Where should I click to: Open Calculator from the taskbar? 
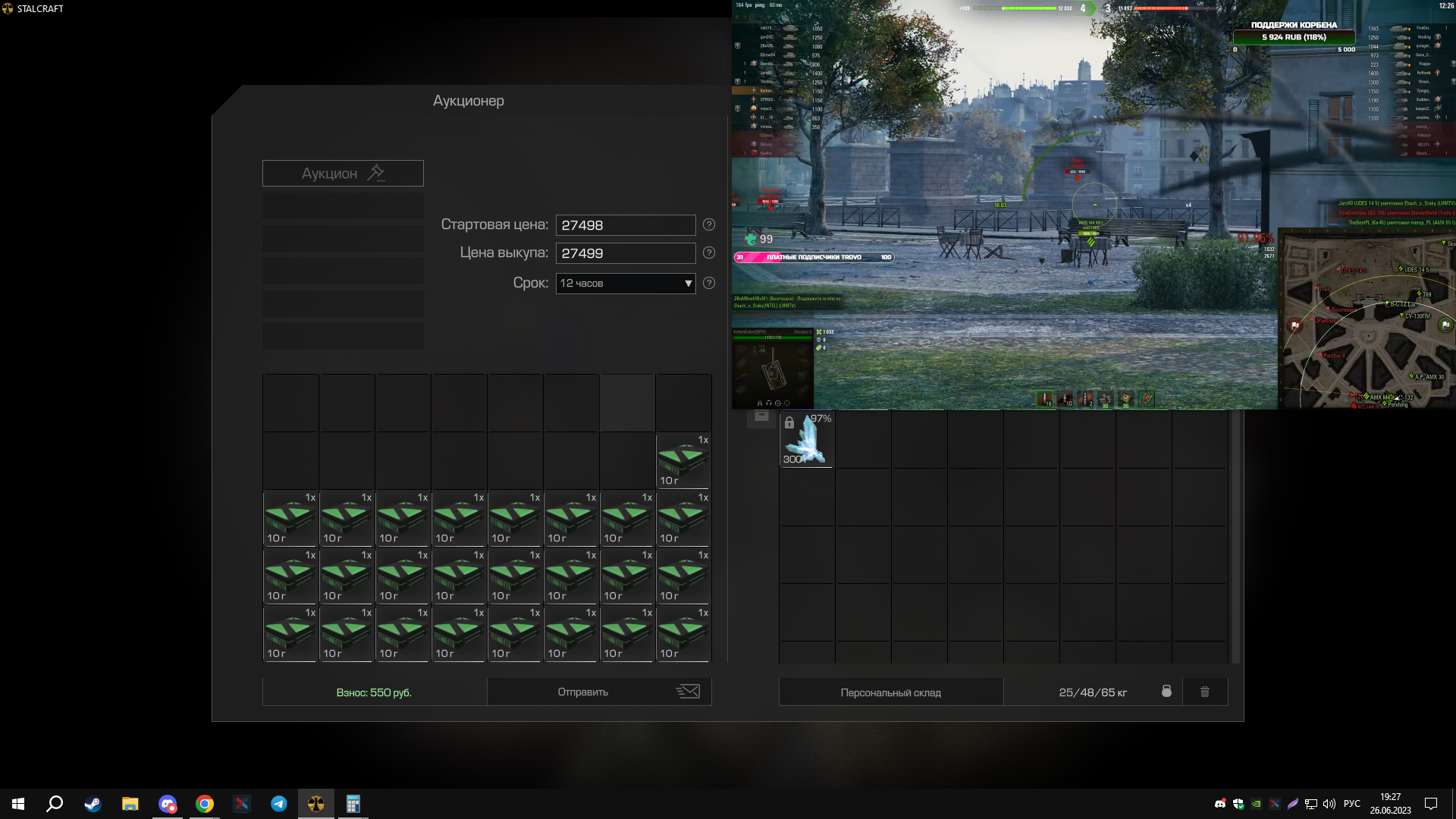click(x=353, y=804)
